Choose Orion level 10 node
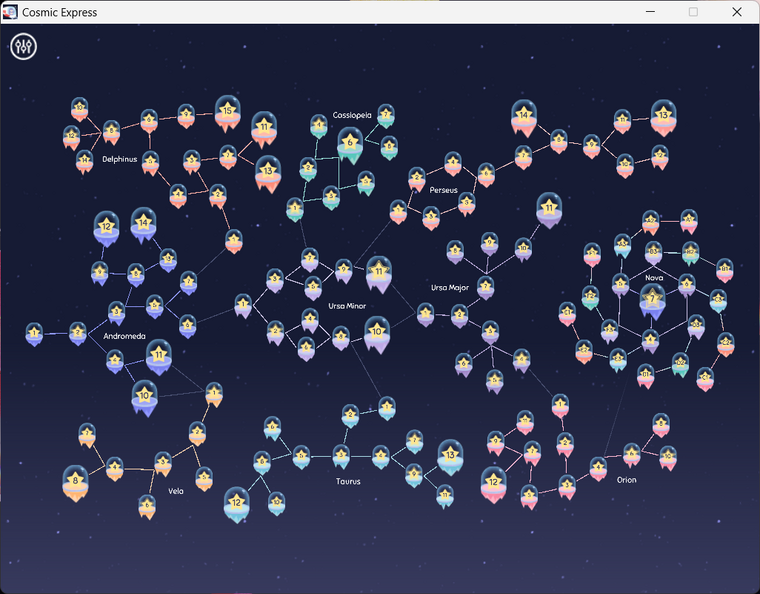 coord(668,458)
